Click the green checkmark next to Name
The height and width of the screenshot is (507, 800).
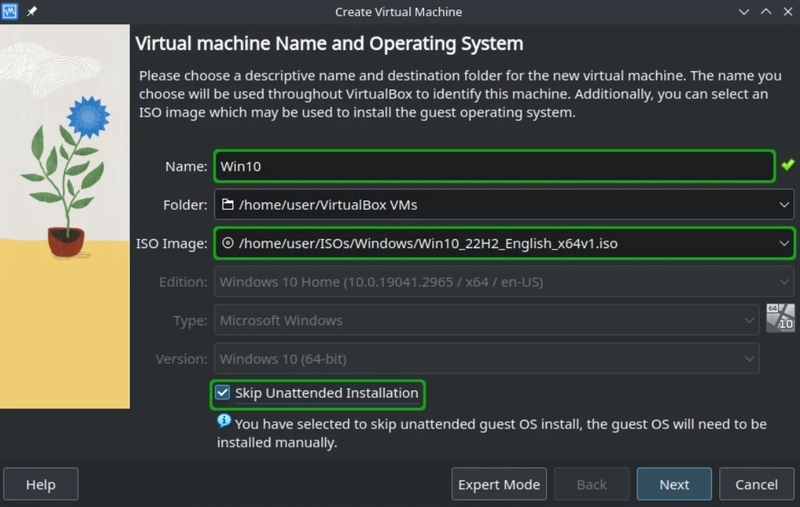pos(788,165)
